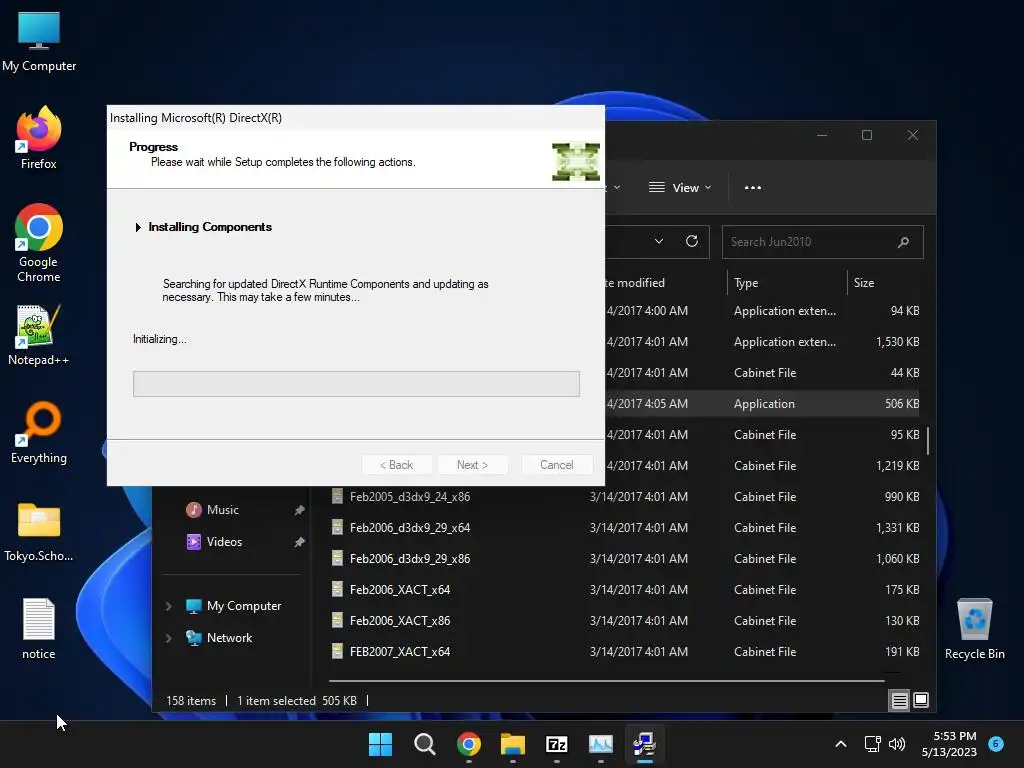This screenshot has height=768, width=1024.
Task: Select the file Feb2005_d3dx9_24_x86
Action: pos(409,497)
